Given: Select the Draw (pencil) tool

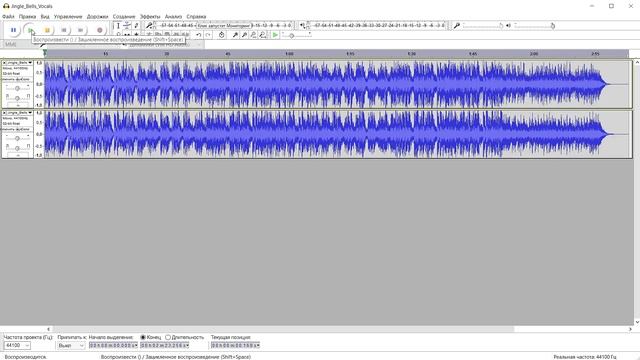Looking at the screenshot, I should pos(136,26).
